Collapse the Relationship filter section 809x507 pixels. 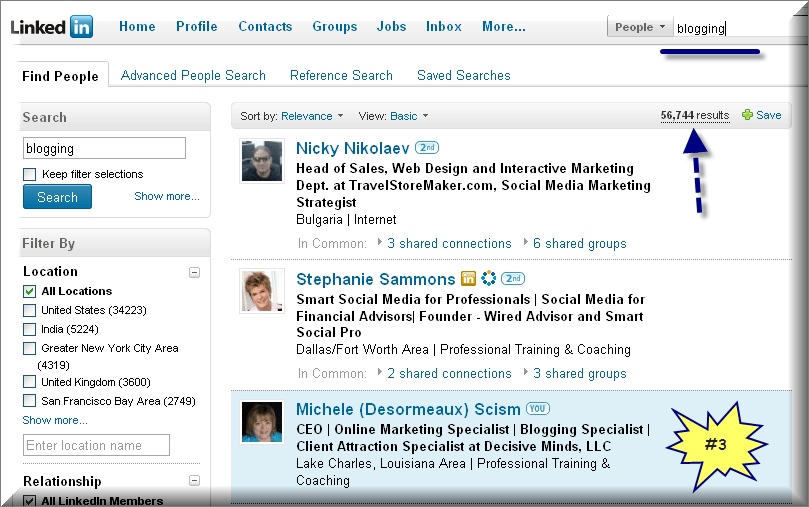[195, 481]
